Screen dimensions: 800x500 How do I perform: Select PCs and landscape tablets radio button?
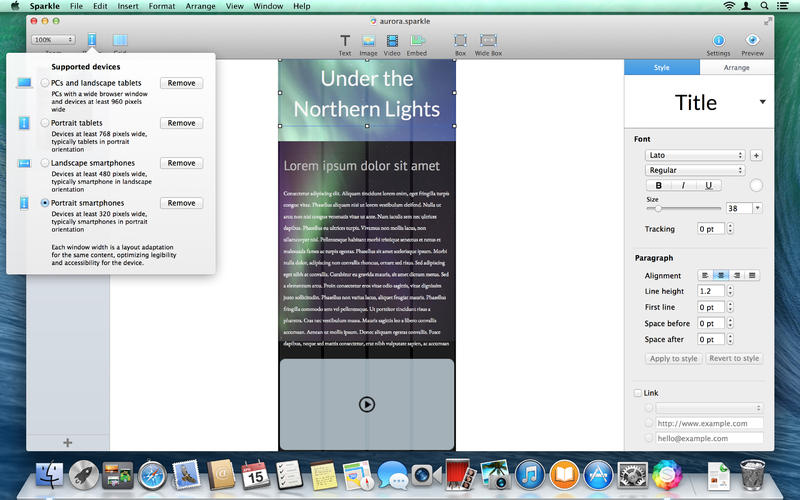pyautogui.click(x=45, y=83)
